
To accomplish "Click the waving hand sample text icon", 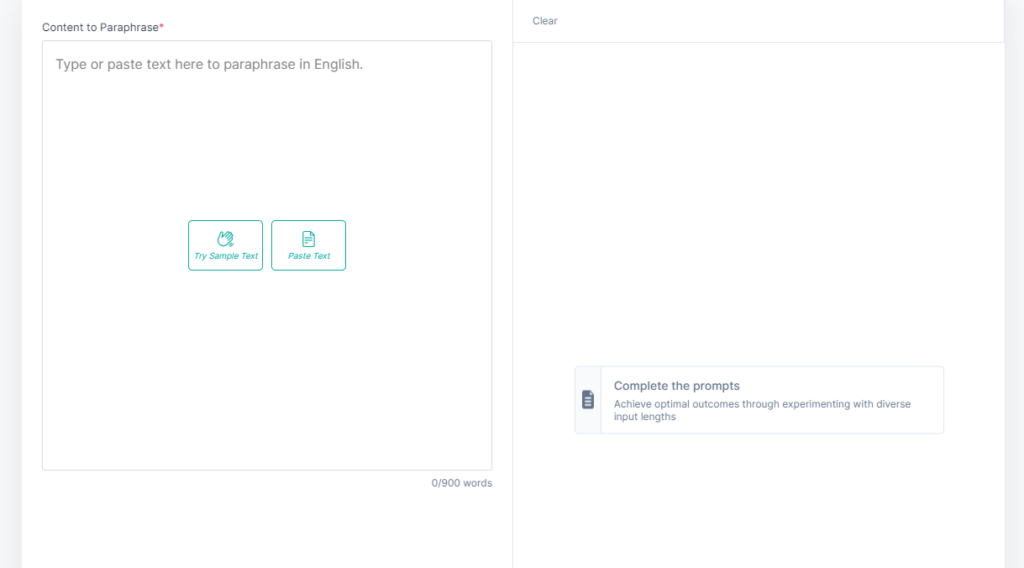I will pos(225,238).
